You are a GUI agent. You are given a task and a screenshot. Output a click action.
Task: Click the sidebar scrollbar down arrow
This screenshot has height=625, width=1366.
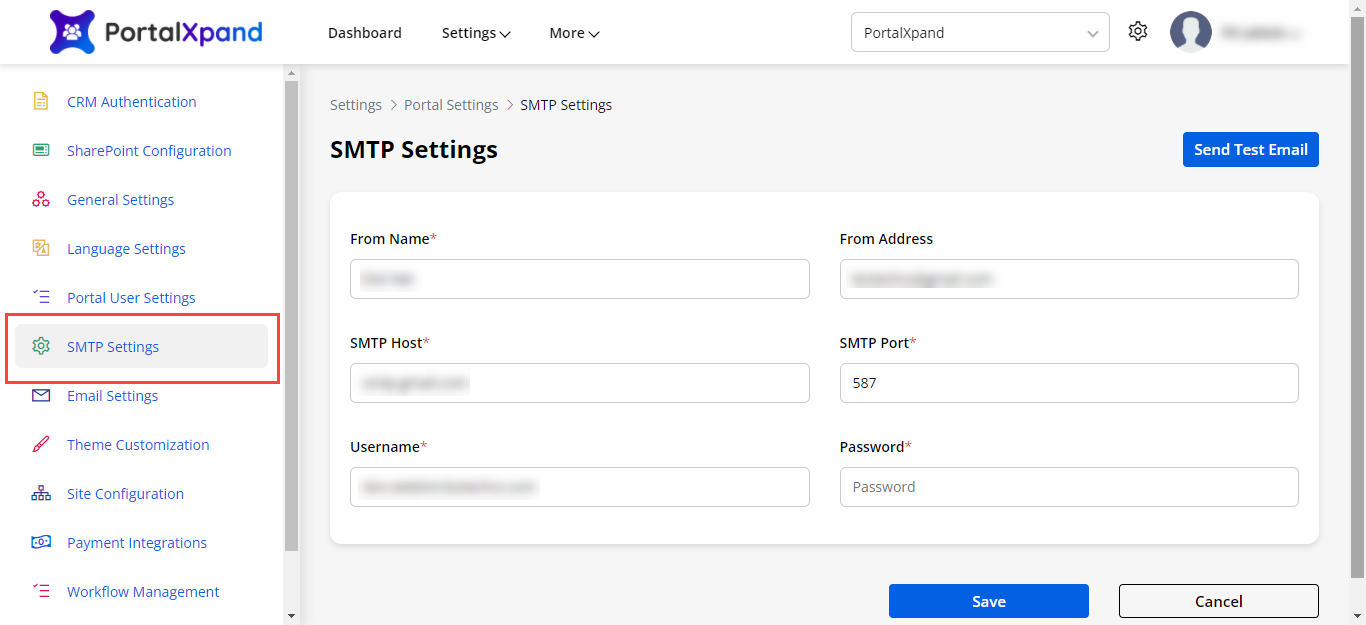point(291,616)
